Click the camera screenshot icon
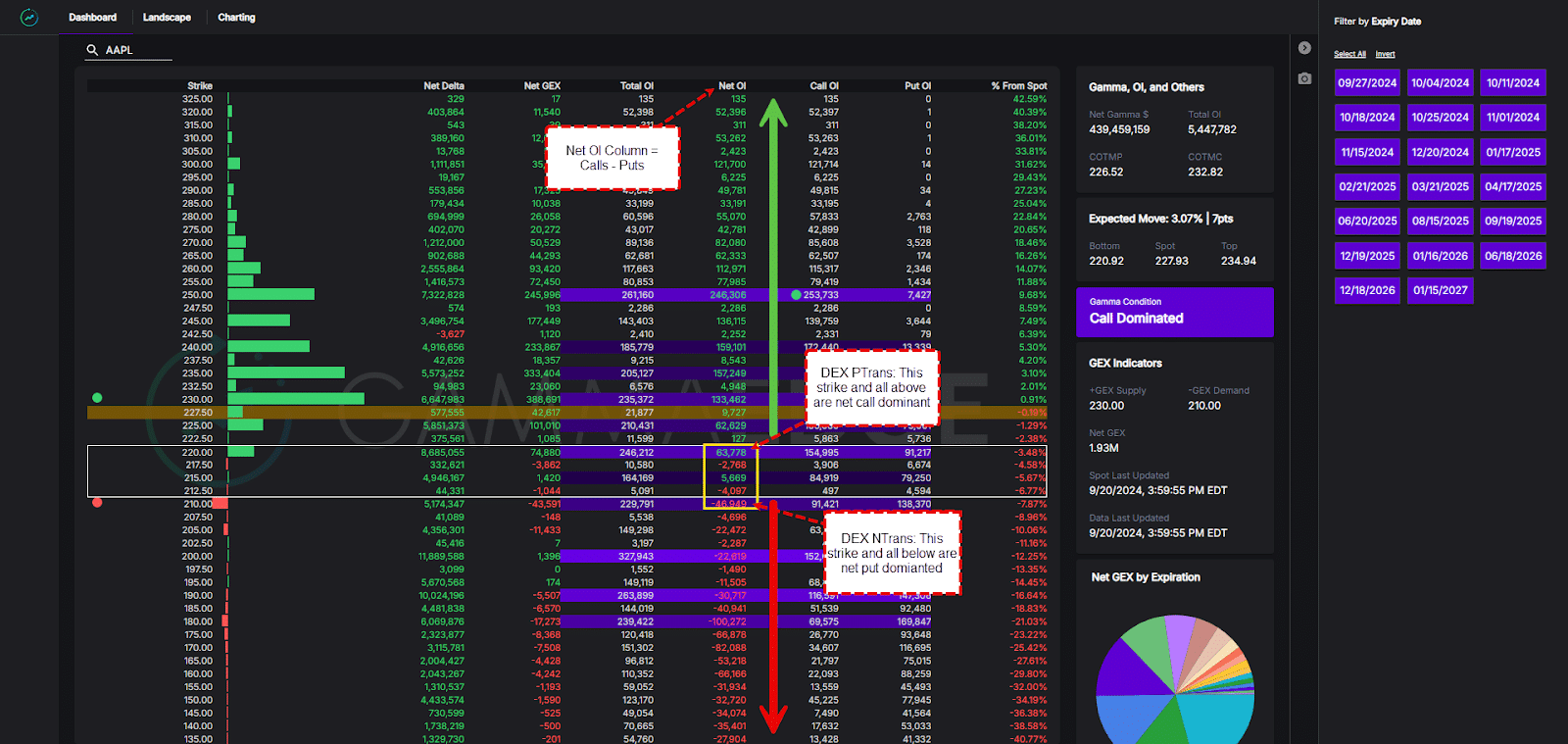 pos(1304,78)
